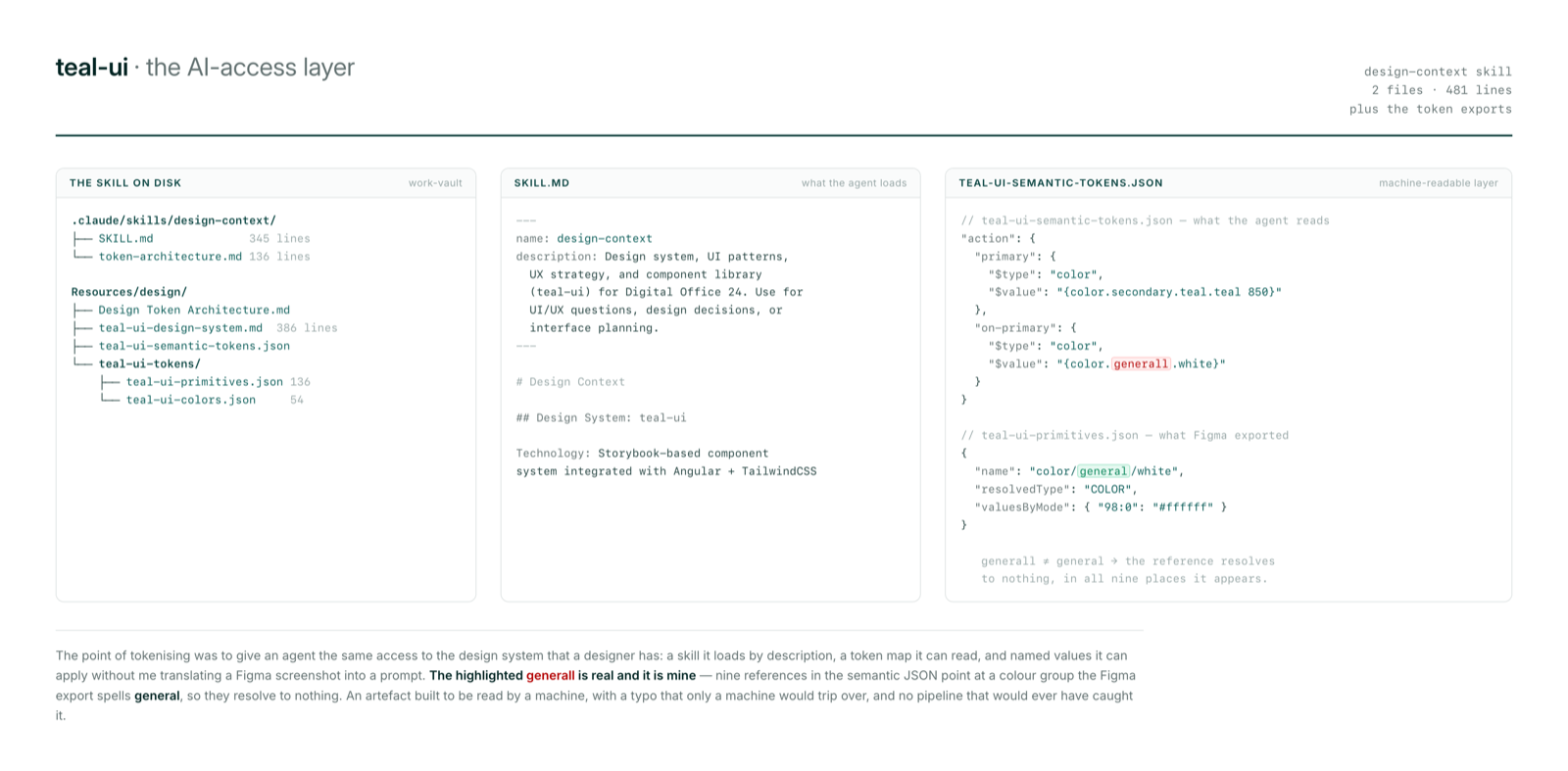Click the 'name: design-context' line
Viewport: 1568px width, 771px height.
pyautogui.click(x=584, y=238)
